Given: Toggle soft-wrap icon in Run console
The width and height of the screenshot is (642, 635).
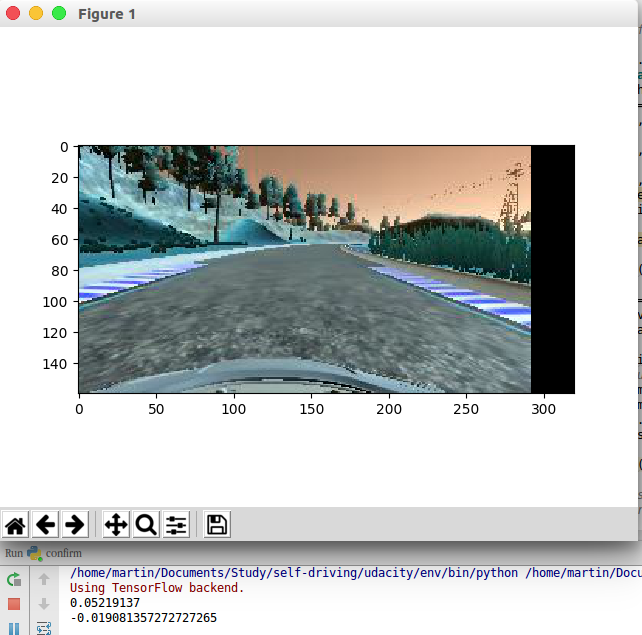Looking at the screenshot, I should point(44,628).
